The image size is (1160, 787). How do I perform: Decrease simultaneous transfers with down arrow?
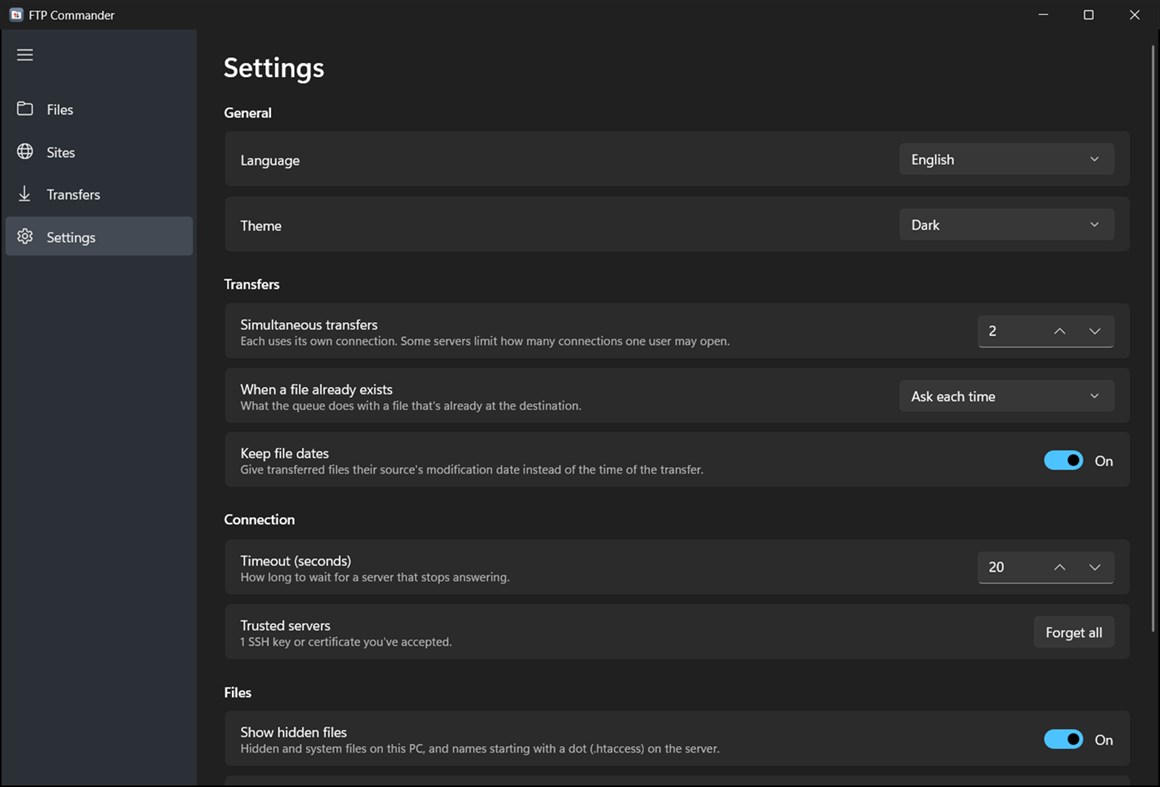(1095, 331)
